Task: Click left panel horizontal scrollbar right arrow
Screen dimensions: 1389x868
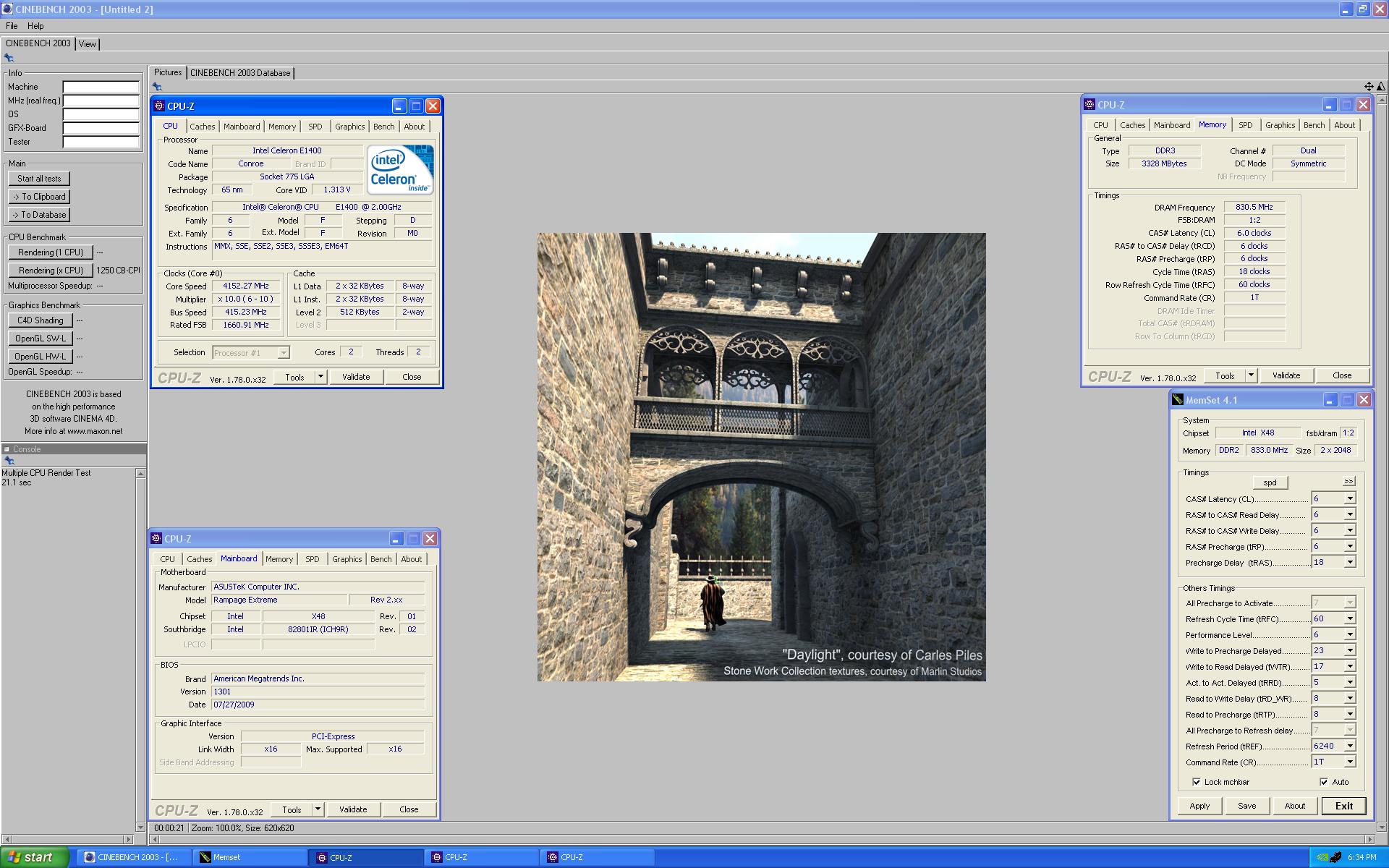Action: 129,840
